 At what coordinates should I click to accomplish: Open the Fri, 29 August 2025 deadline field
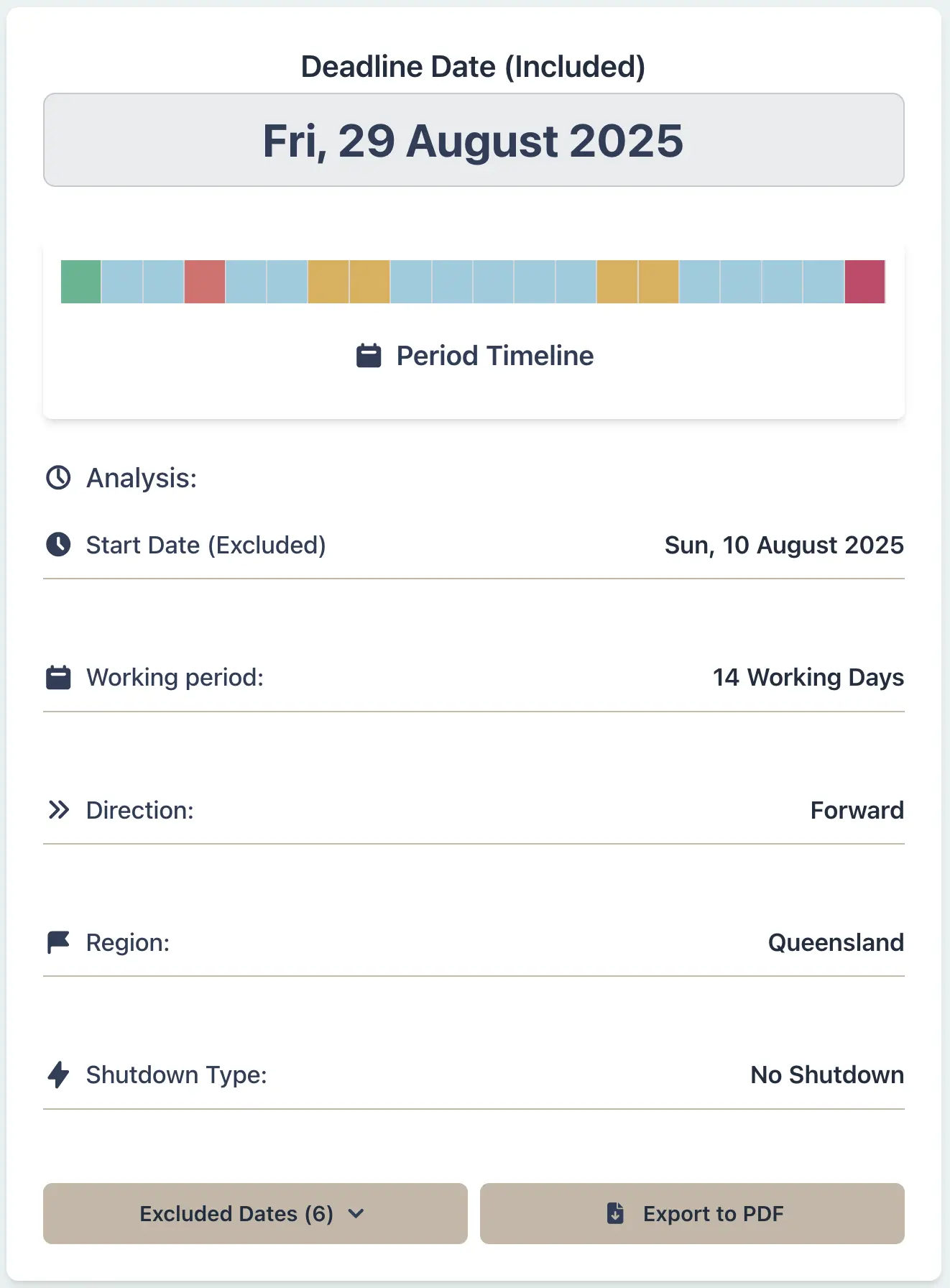click(x=474, y=140)
